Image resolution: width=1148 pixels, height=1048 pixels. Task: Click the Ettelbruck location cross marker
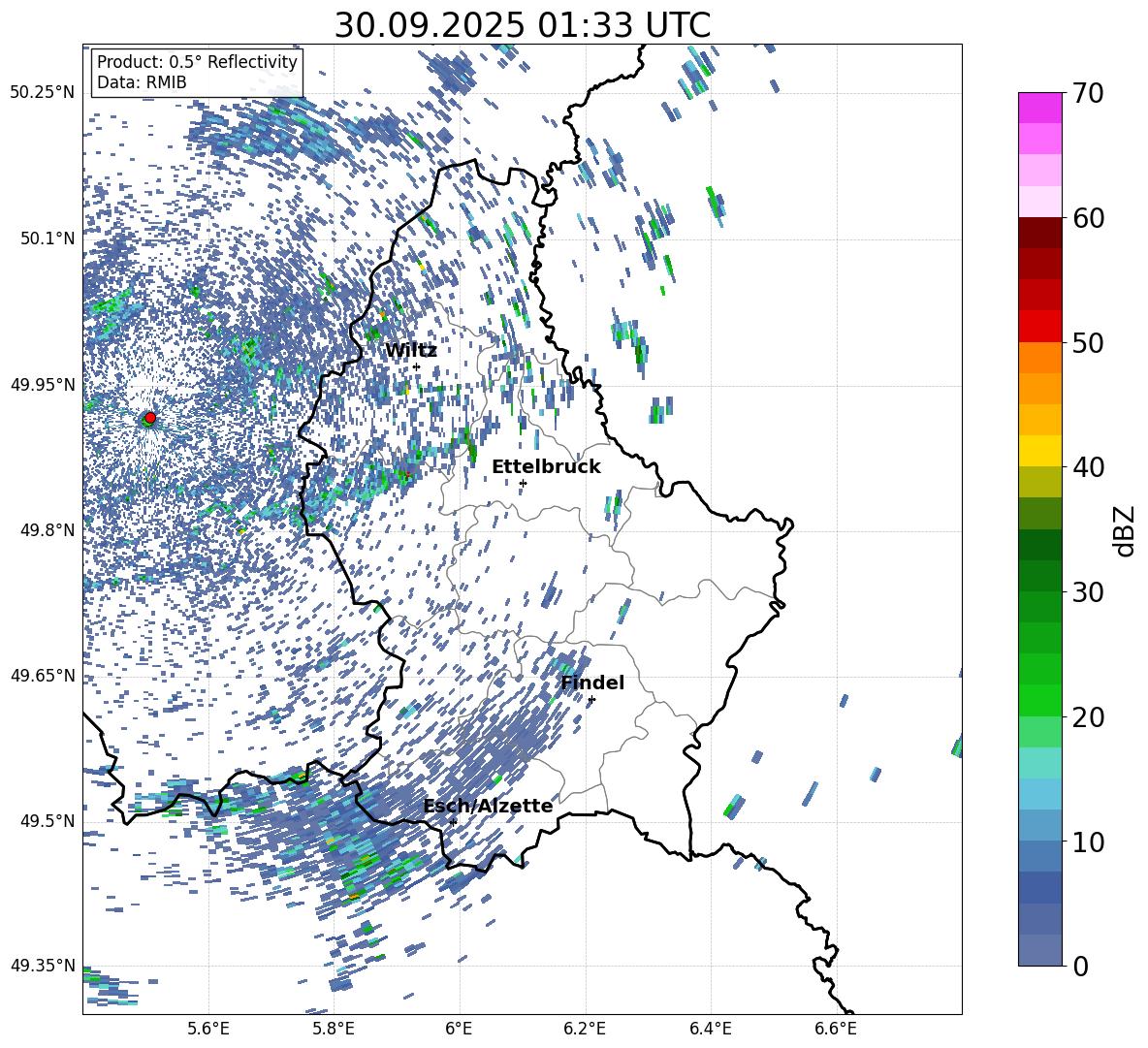point(523,483)
